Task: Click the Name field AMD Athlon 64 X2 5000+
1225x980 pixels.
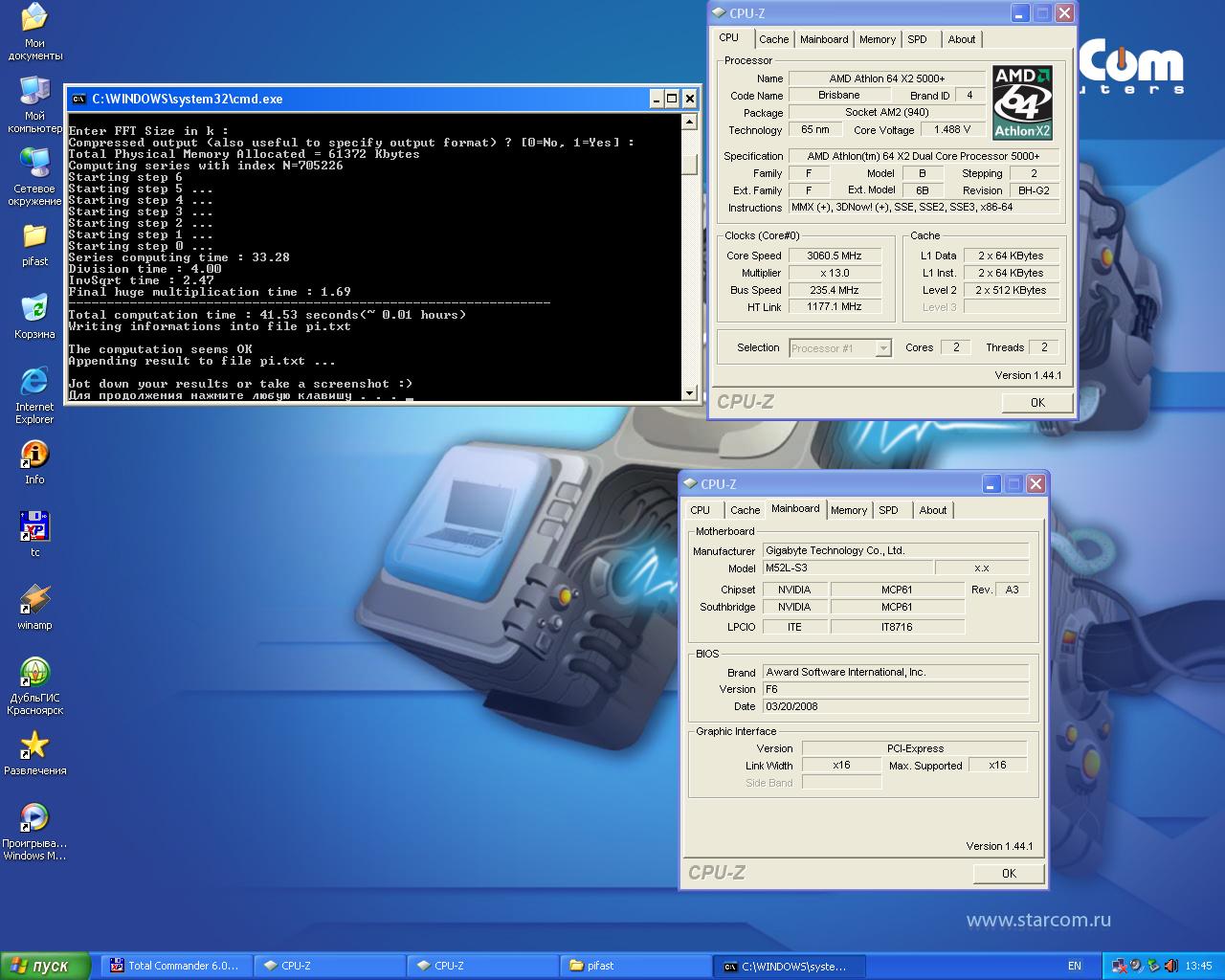Action: click(887, 78)
